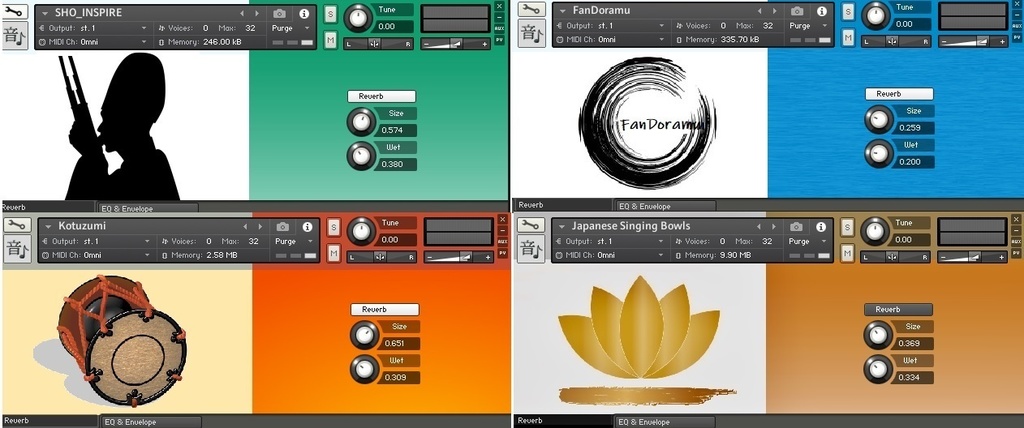This screenshot has height=428, width=1024.
Task: Toggle PV button on SHO_INSPIRE instrument
Action: tap(500, 40)
